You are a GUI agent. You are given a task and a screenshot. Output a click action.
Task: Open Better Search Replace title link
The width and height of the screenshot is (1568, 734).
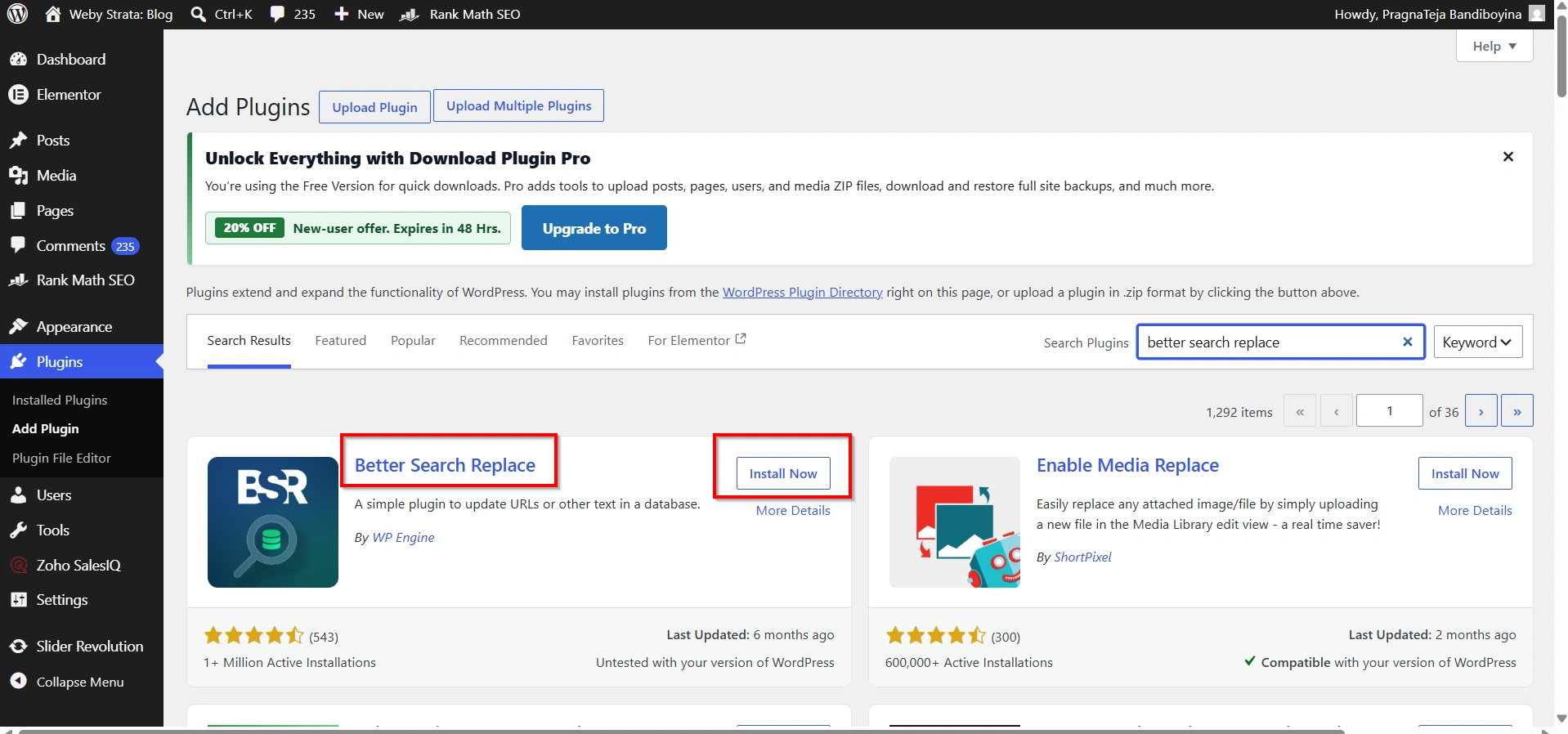click(x=445, y=465)
